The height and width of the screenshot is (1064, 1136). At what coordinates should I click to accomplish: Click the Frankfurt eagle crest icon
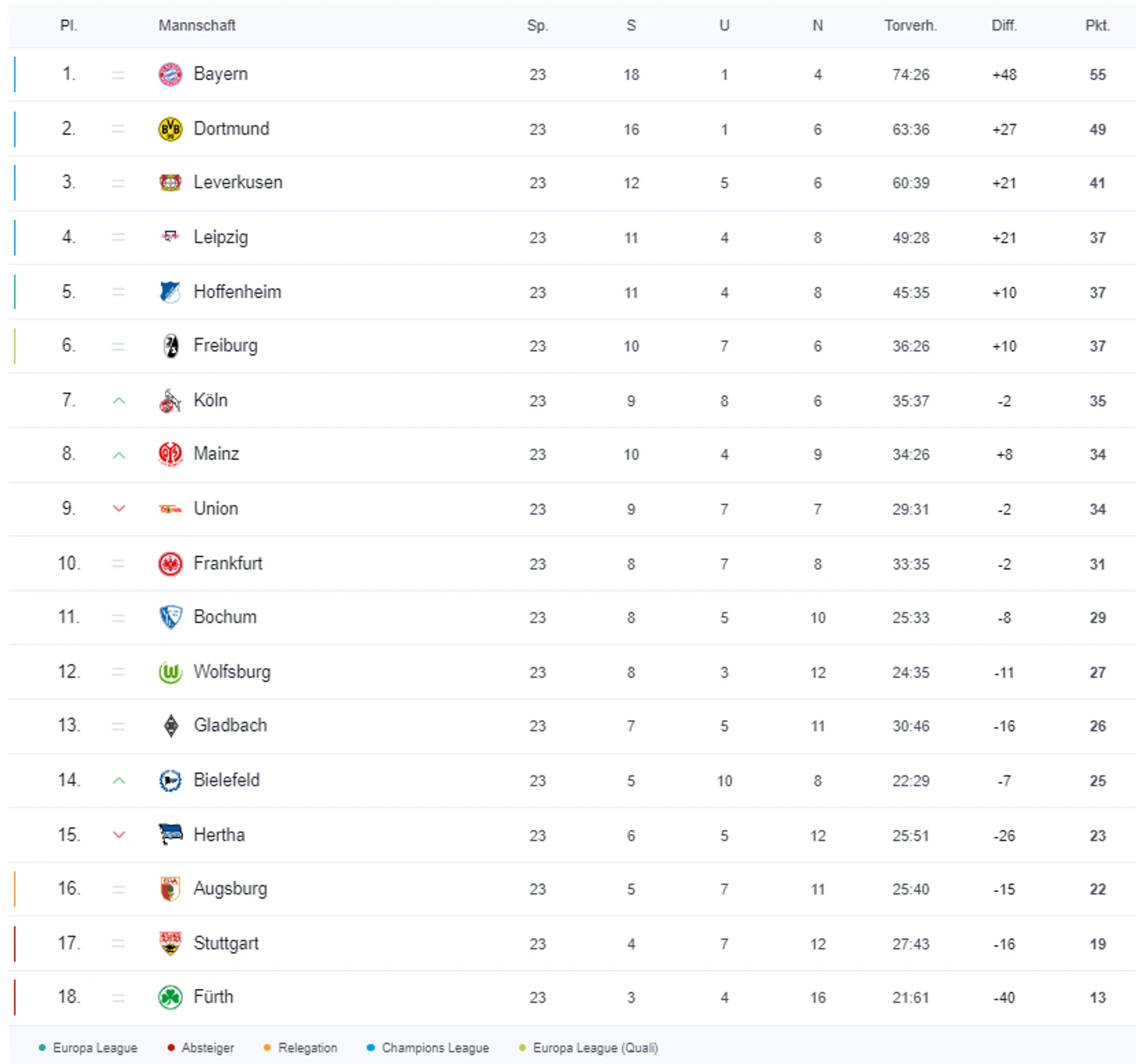(x=170, y=564)
